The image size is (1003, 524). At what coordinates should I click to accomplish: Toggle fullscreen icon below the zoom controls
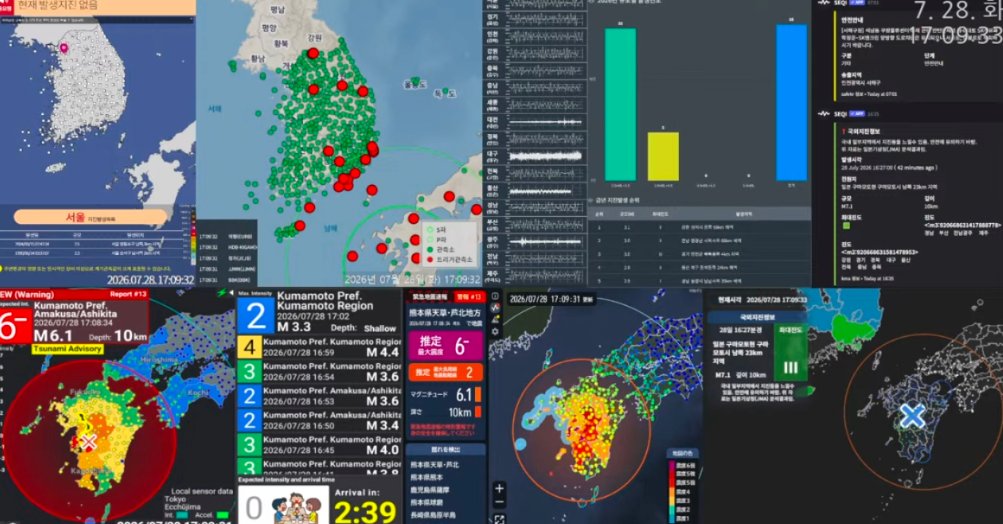pos(499,519)
